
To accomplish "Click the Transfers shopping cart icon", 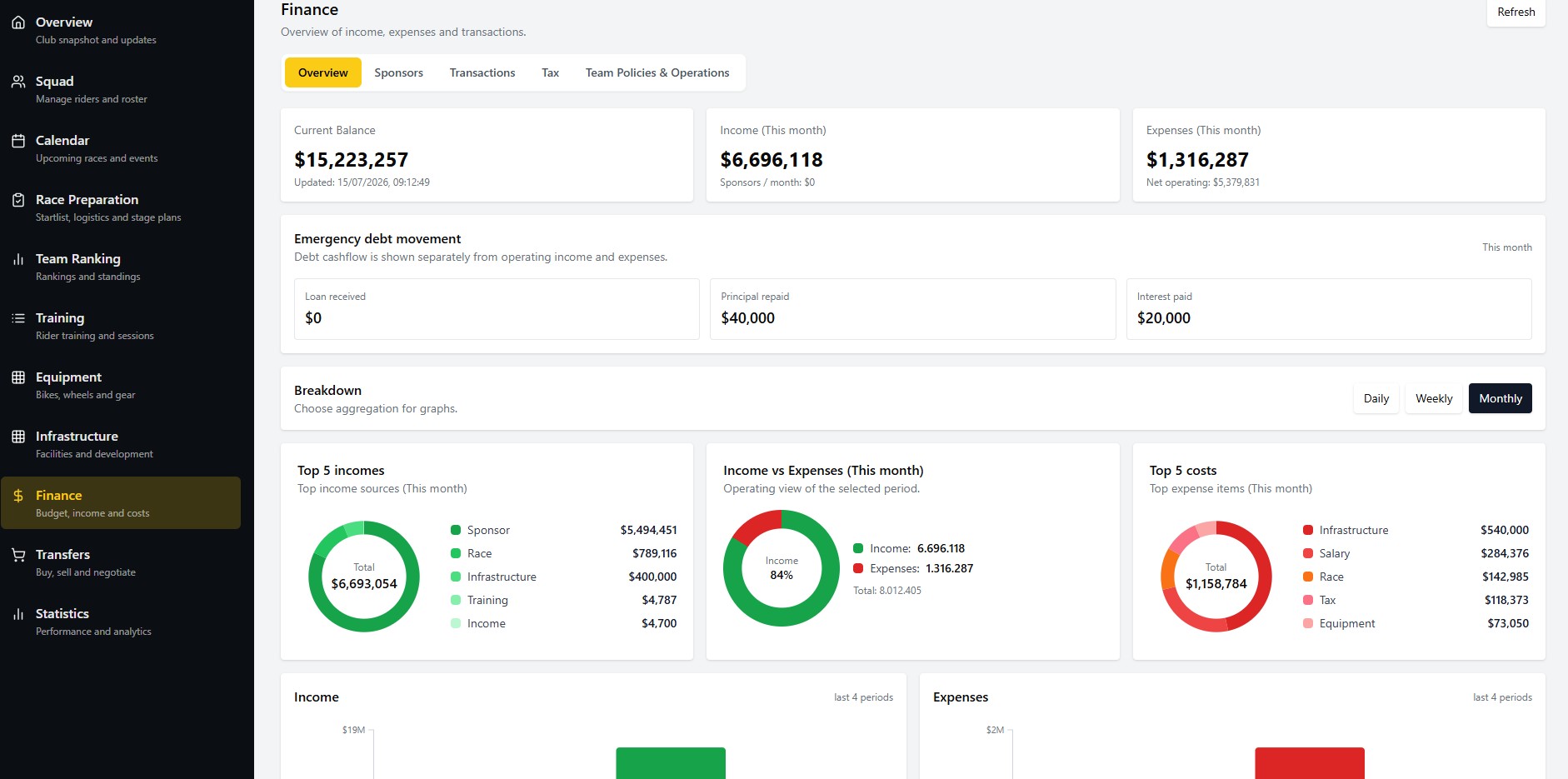I will click(x=18, y=555).
